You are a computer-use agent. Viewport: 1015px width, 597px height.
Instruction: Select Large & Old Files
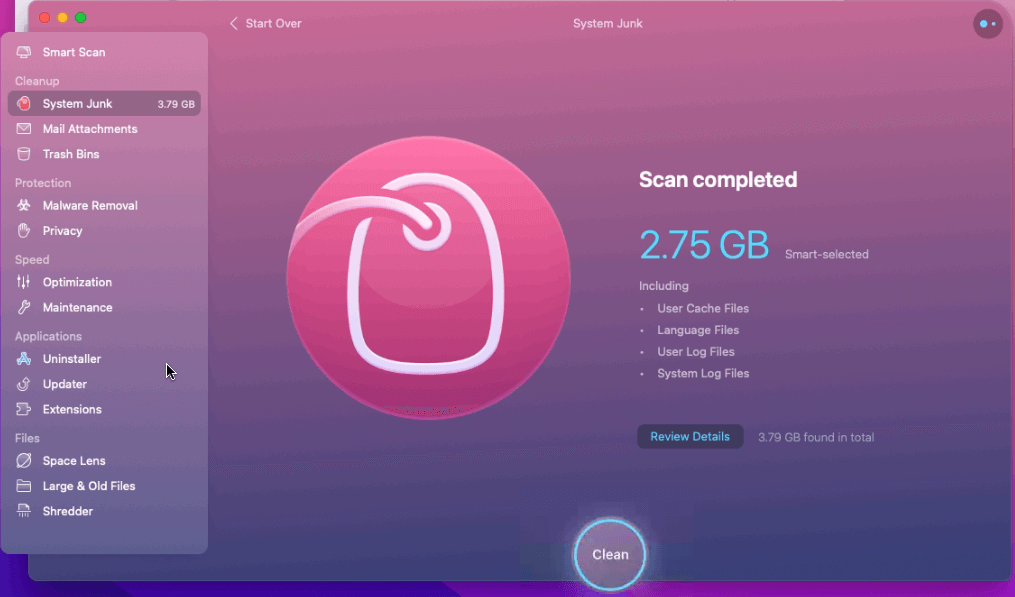pos(104,486)
